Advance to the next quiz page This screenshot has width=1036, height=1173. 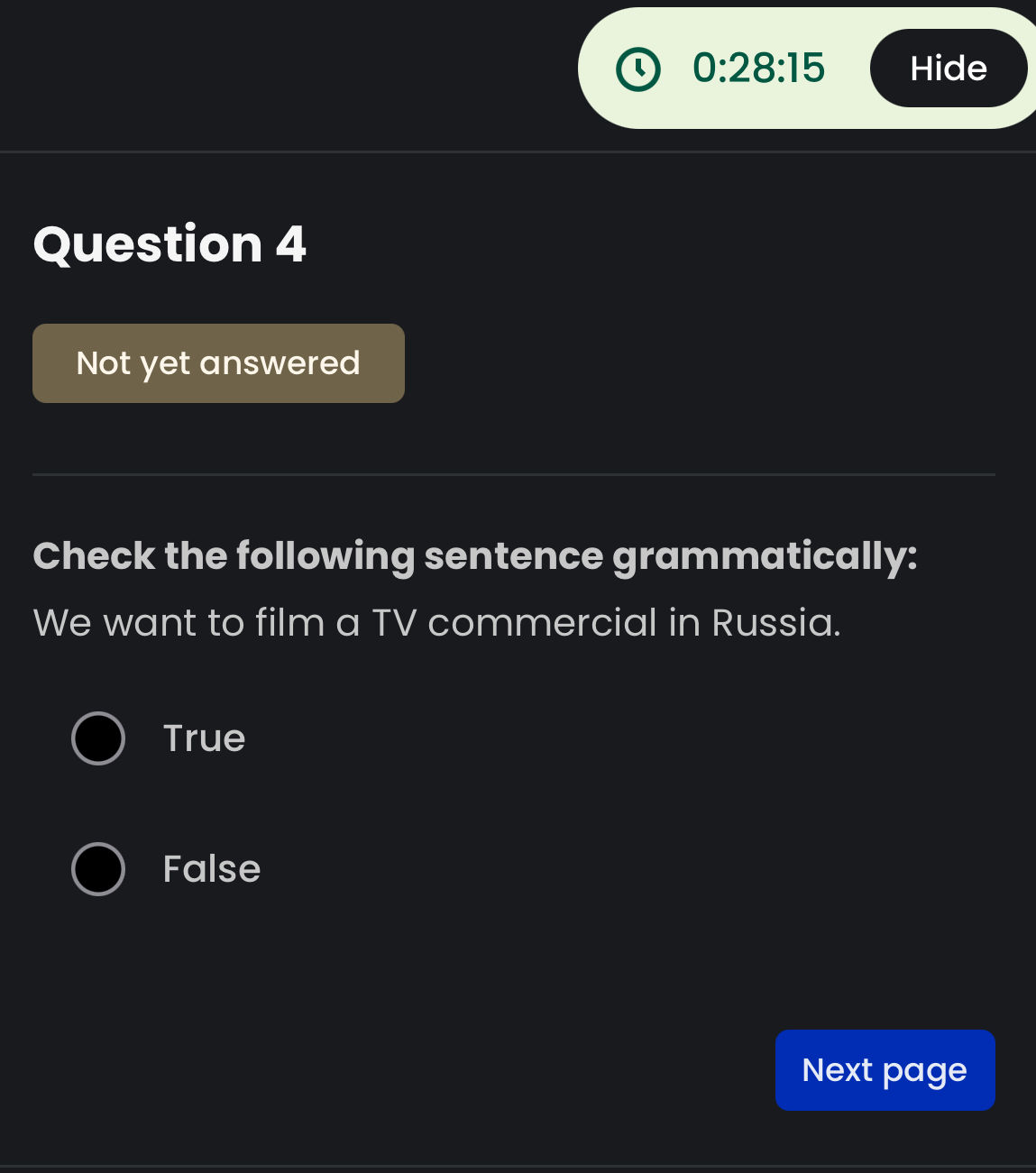(884, 1069)
